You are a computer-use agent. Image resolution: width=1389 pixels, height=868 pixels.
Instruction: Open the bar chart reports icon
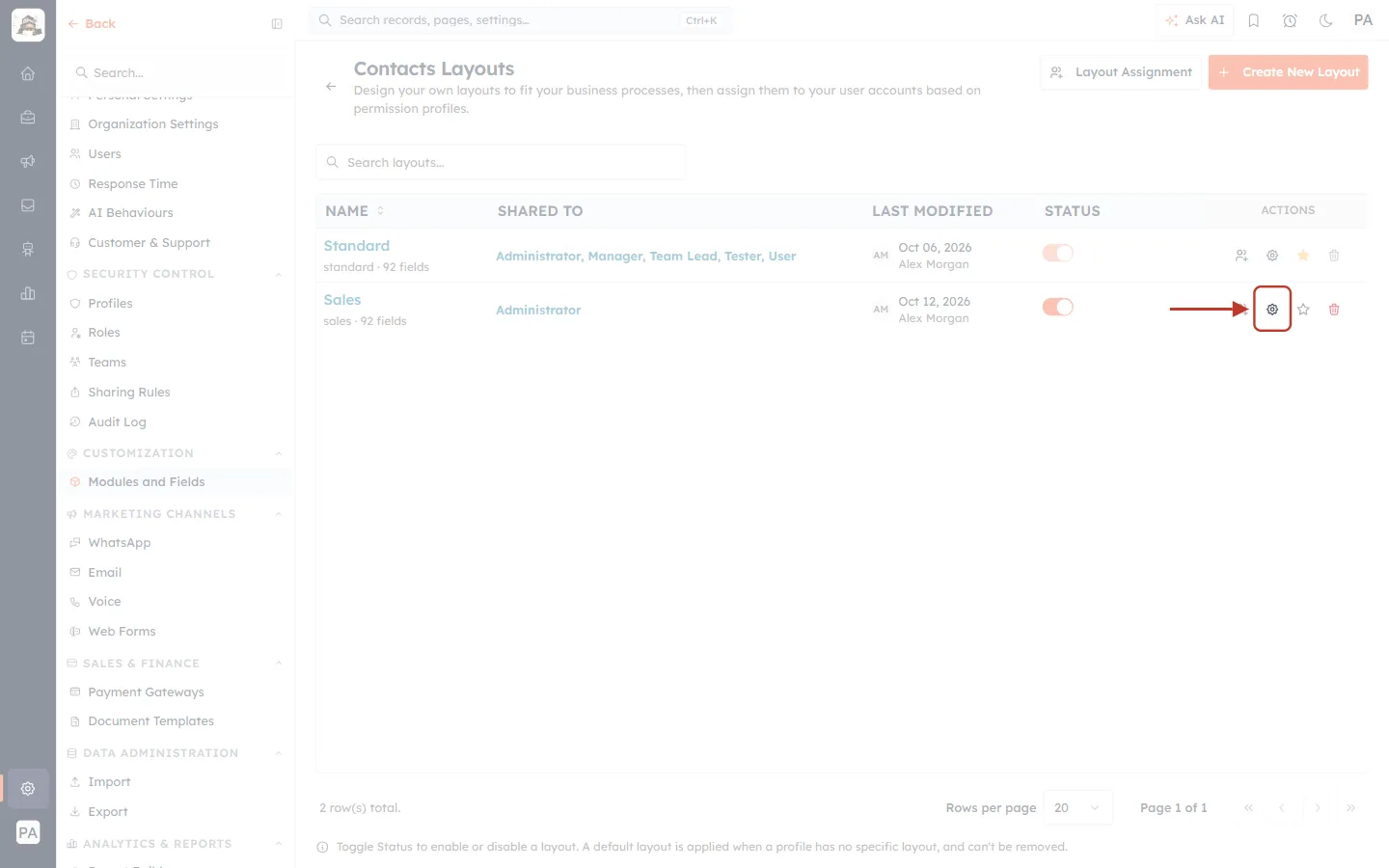[28, 293]
